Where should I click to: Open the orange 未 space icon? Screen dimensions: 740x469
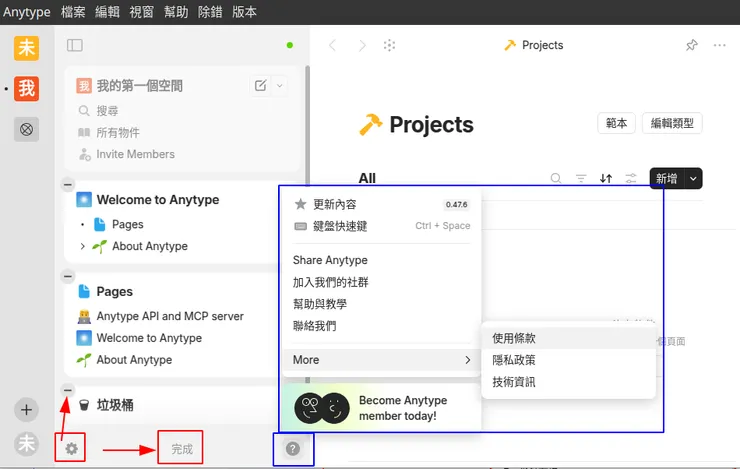click(26, 48)
